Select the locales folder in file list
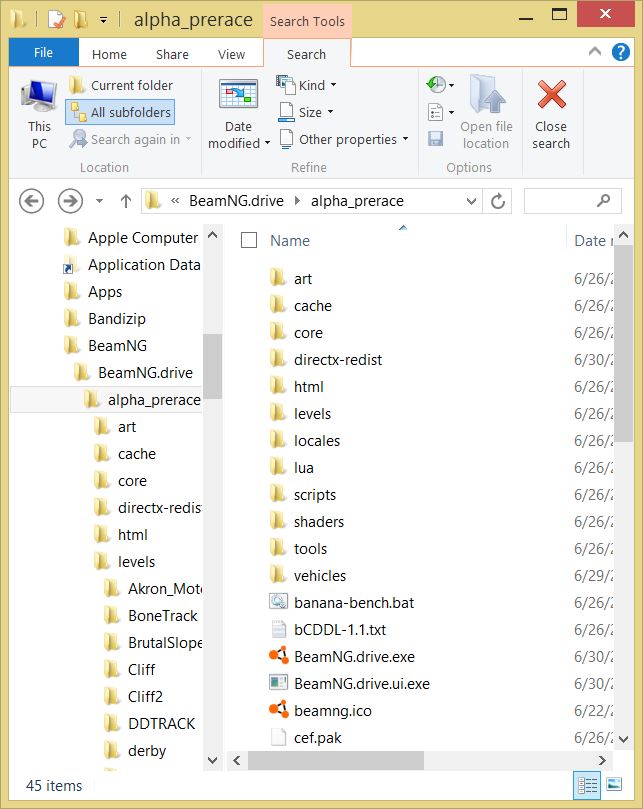 (x=316, y=441)
